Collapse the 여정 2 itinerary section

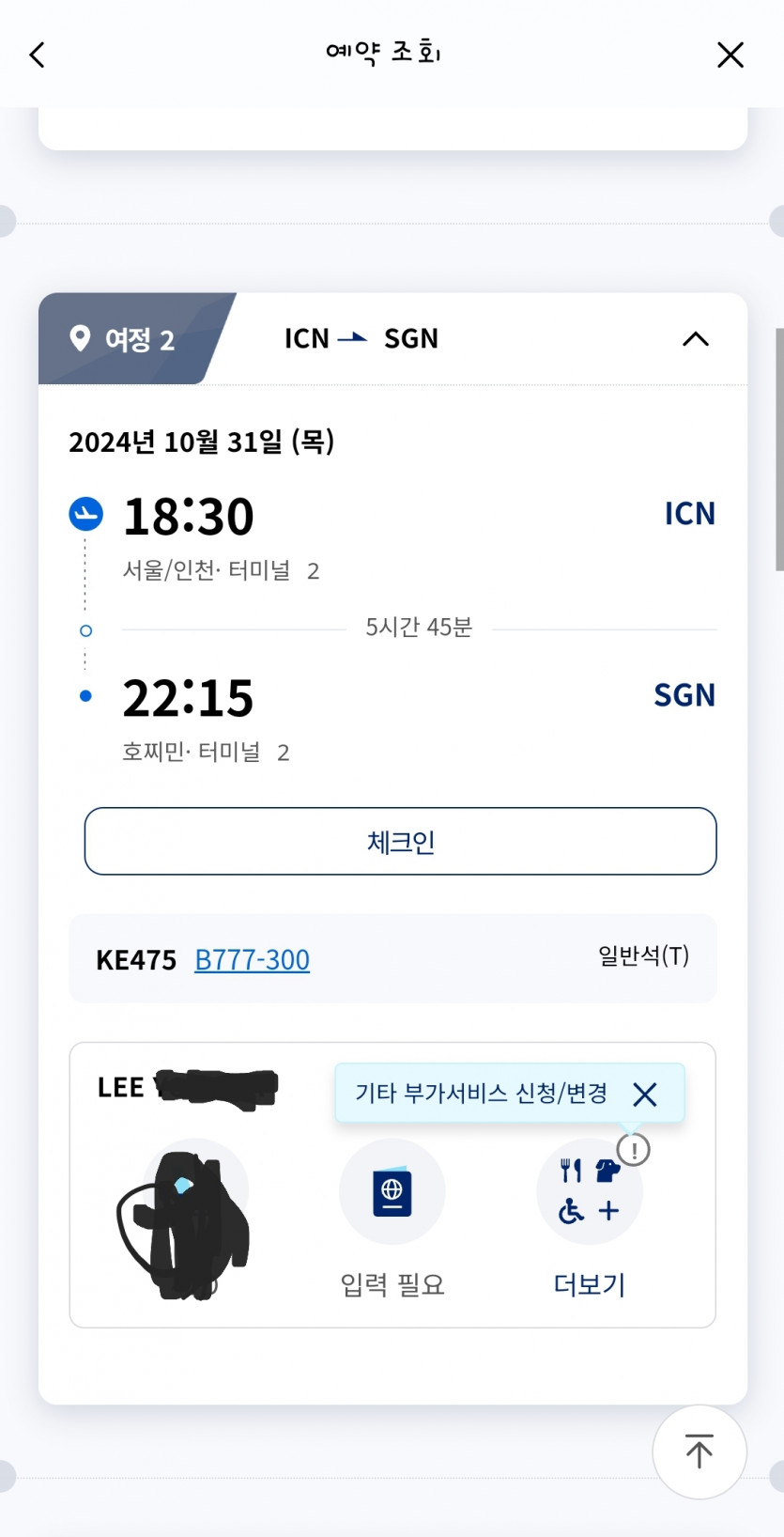(x=695, y=339)
